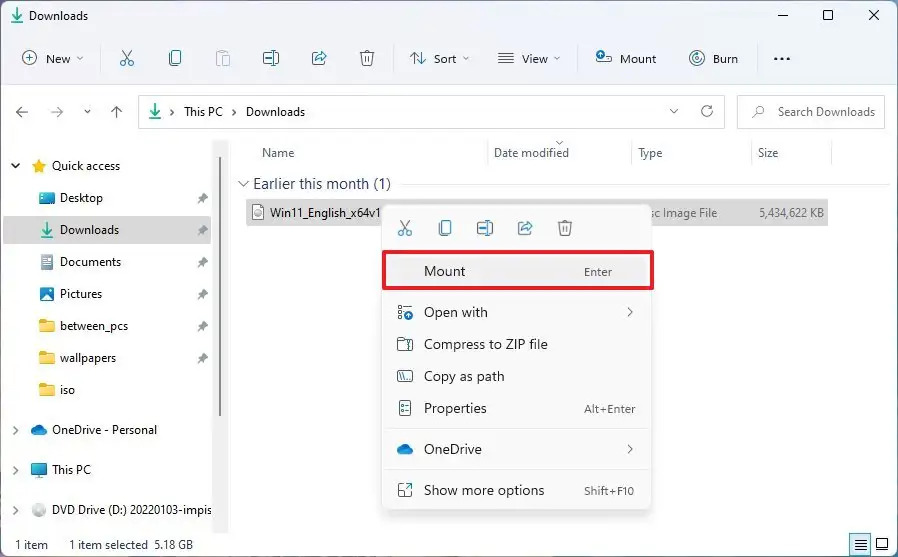This screenshot has width=898, height=557.
Task: Open the New item dropdown
Action: coord(53,58)
